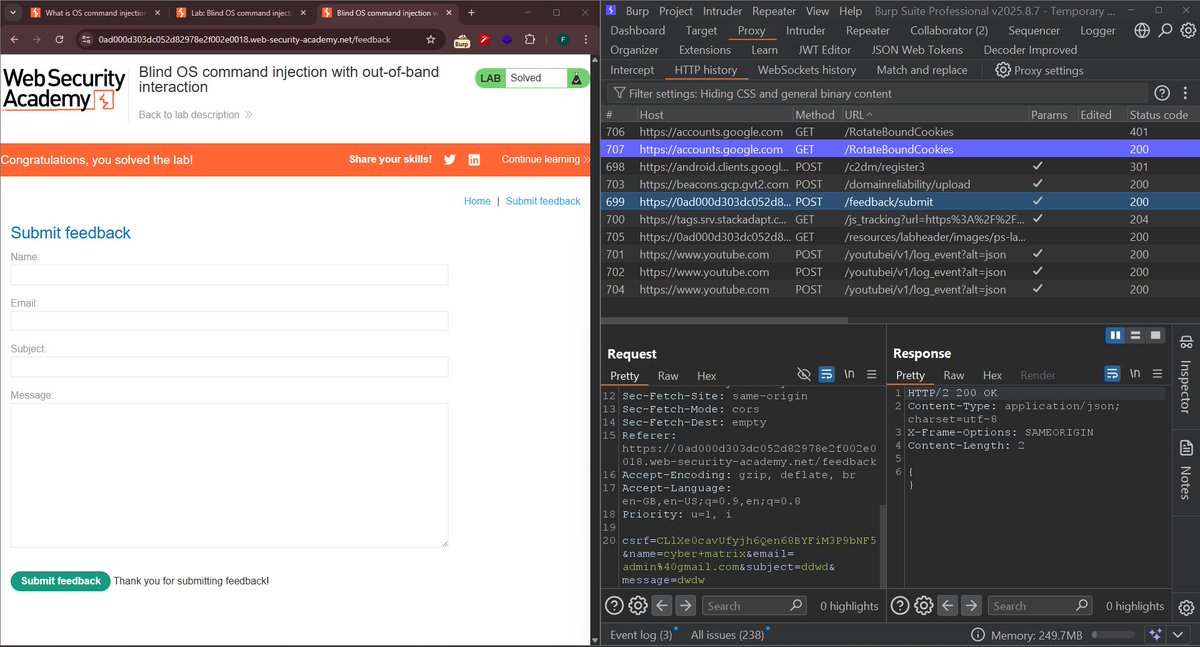Click inside the Message text area
The height and width of the screenshot is (647, 1200).
click(230, 470)
